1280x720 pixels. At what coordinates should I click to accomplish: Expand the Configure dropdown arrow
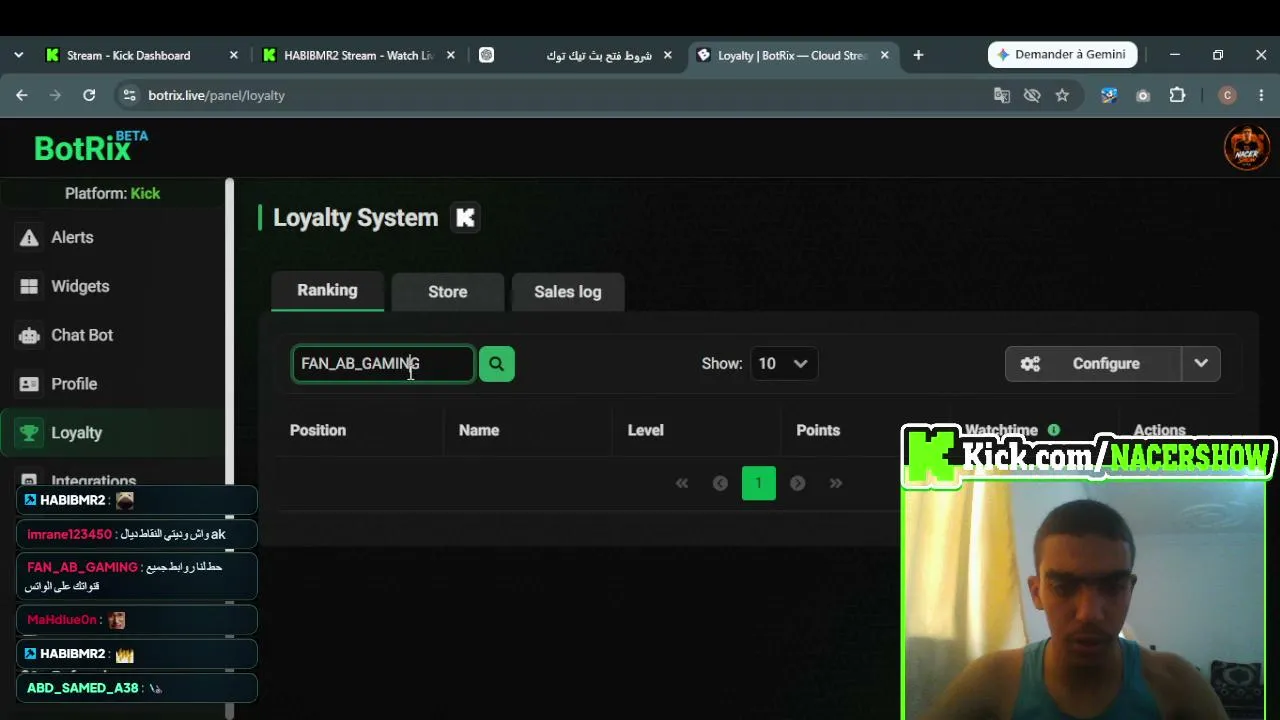[x=1201, y=364]
